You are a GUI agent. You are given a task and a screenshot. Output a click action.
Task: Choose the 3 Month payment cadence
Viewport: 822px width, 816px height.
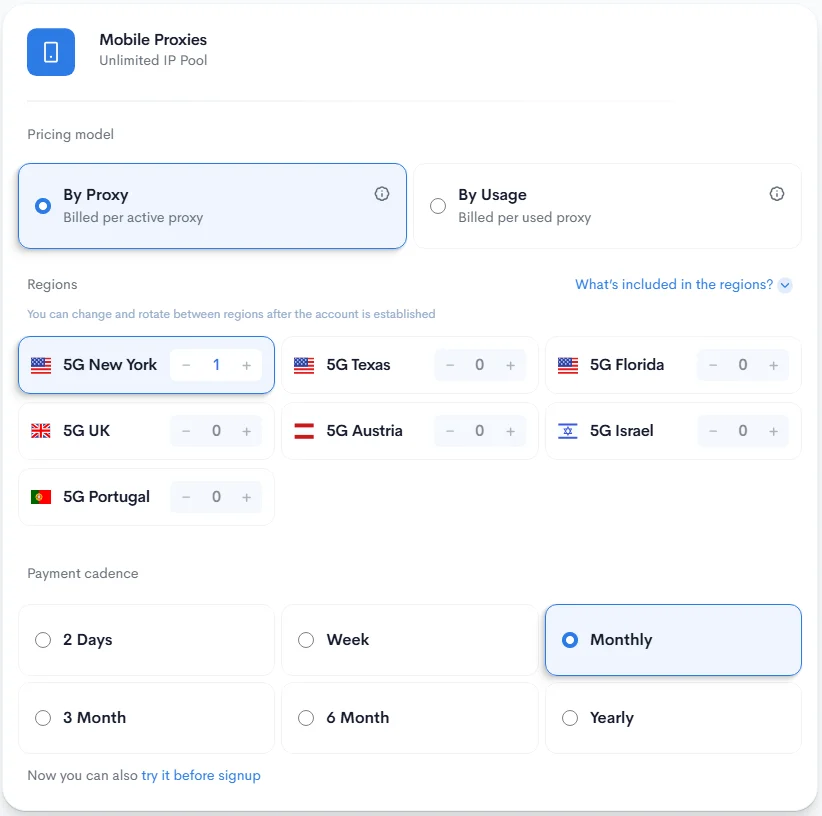click(x=146, y=718)
